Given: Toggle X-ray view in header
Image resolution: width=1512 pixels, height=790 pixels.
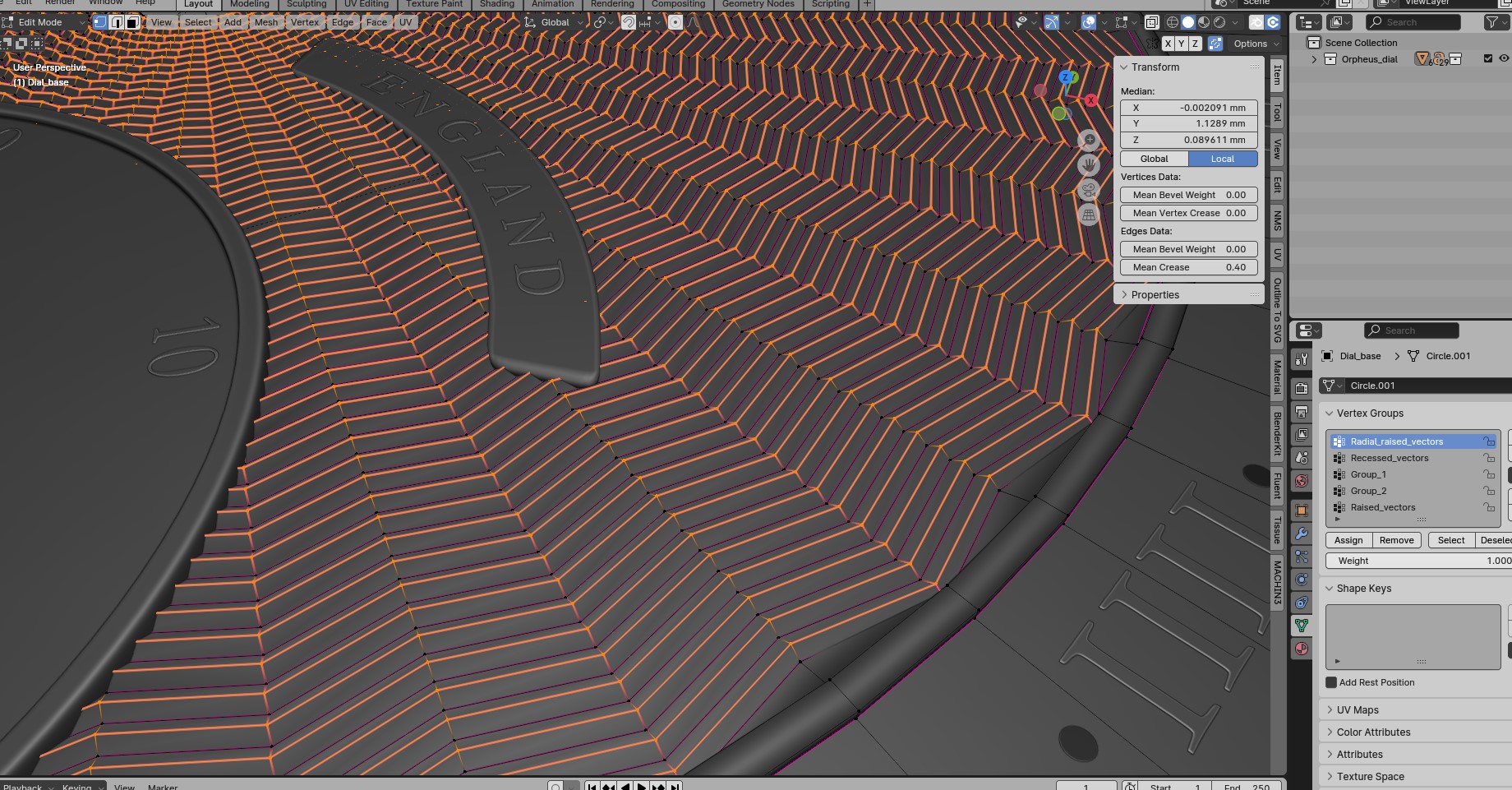Looking at the screenshot, I should tap(1152, 22).
